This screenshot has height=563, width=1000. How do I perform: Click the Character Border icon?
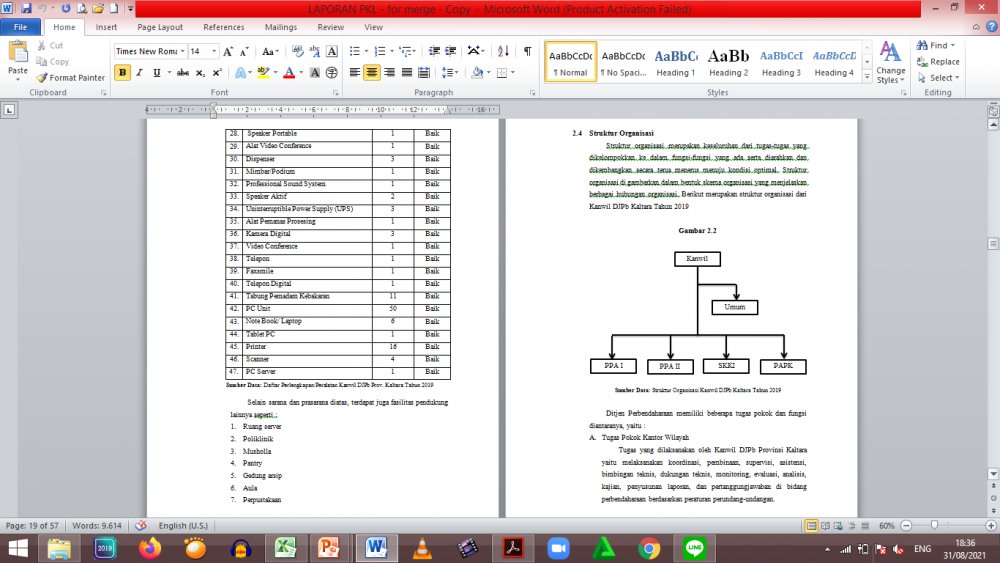[x=332, y=51]
